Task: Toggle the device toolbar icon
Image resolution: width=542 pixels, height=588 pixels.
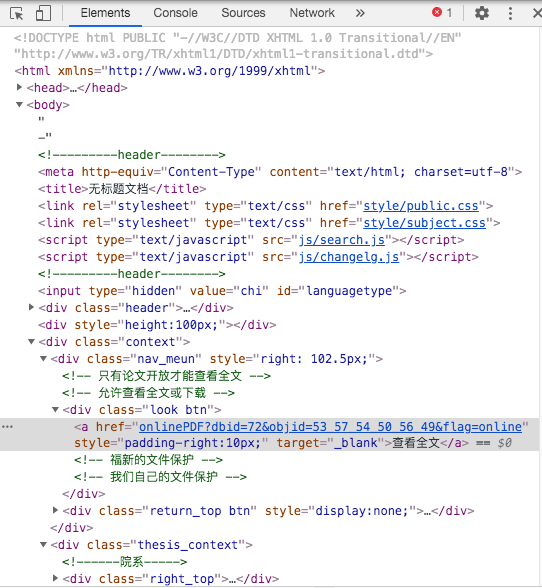Action: [43, 13]
